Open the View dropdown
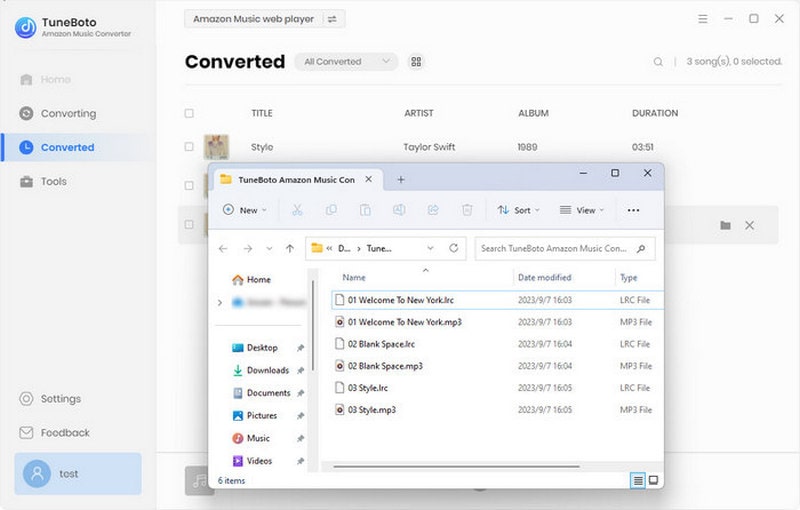 (x=582, y=210)
